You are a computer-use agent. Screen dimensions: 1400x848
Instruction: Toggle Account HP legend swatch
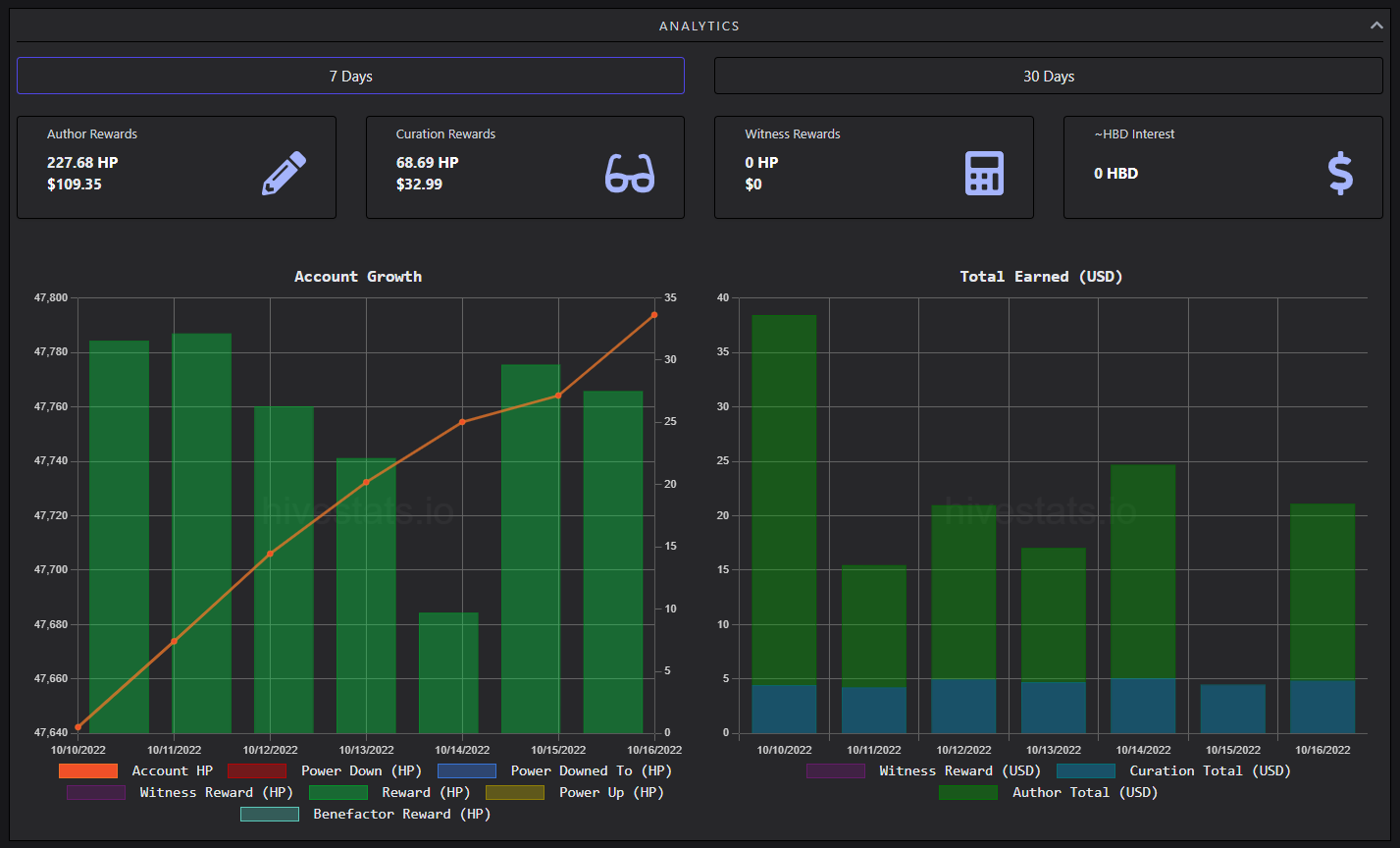pos(88,771)
